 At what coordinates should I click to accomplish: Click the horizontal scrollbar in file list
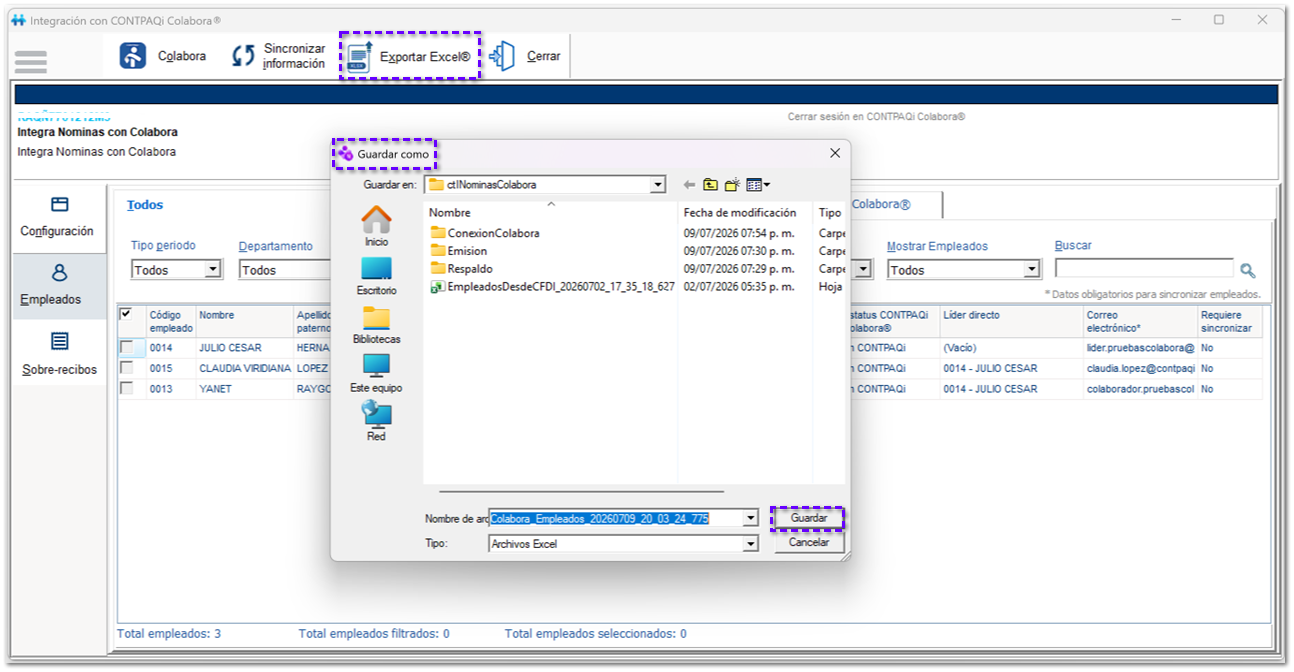point(581,491)
